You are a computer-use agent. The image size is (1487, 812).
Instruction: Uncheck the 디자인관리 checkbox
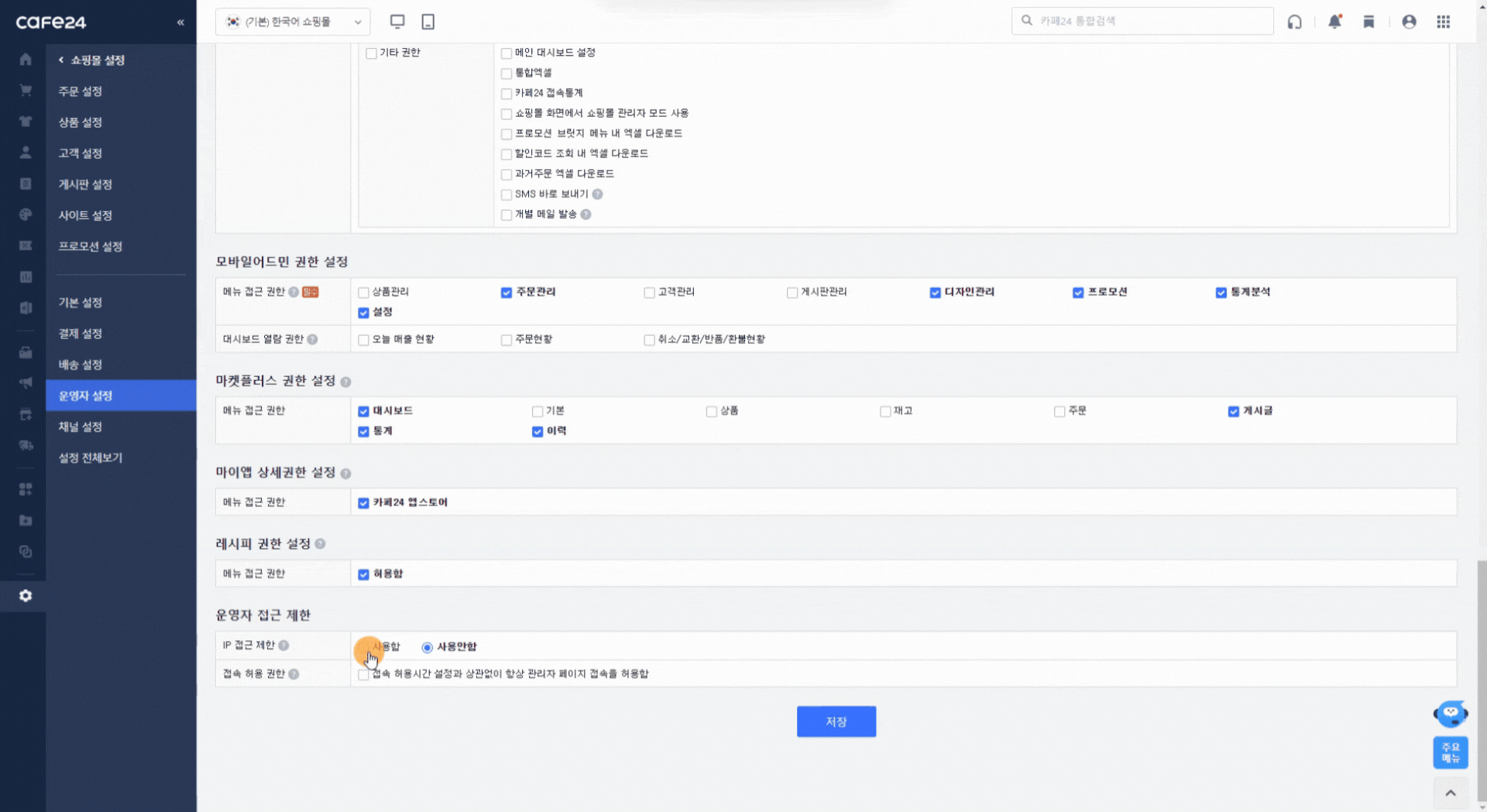click(x=936, y=293)
